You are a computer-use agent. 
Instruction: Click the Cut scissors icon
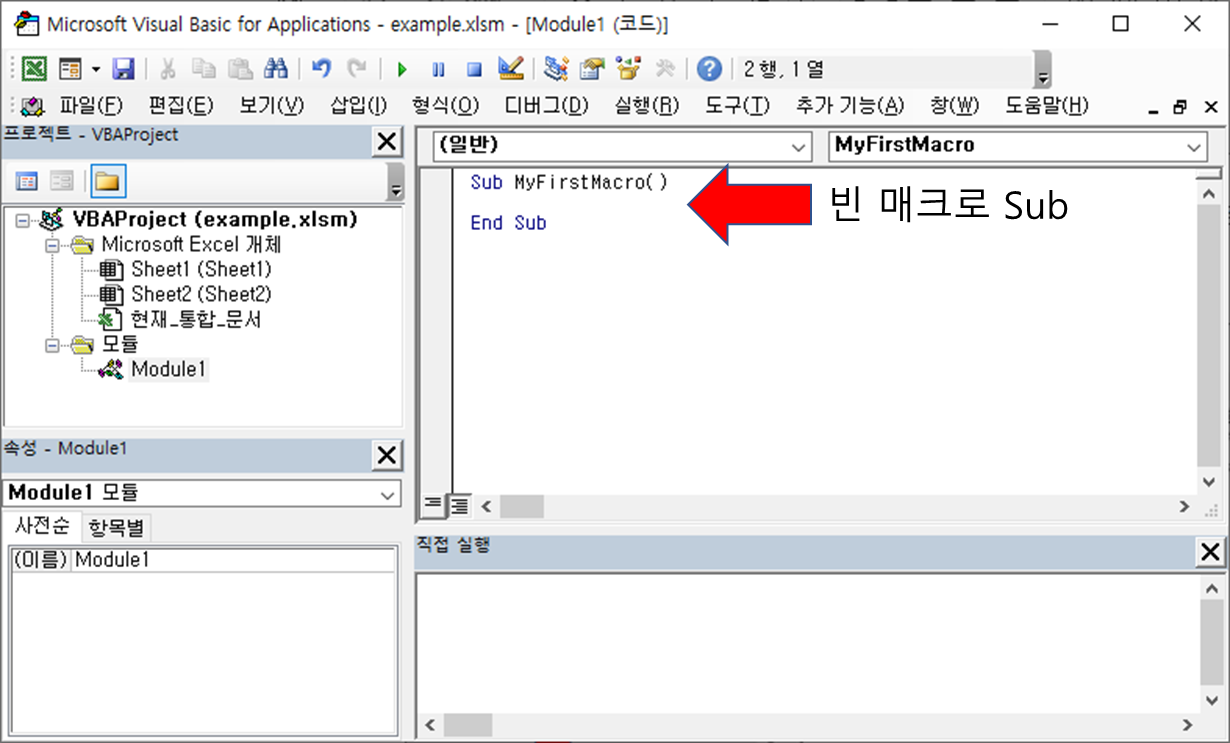[168, 69]
